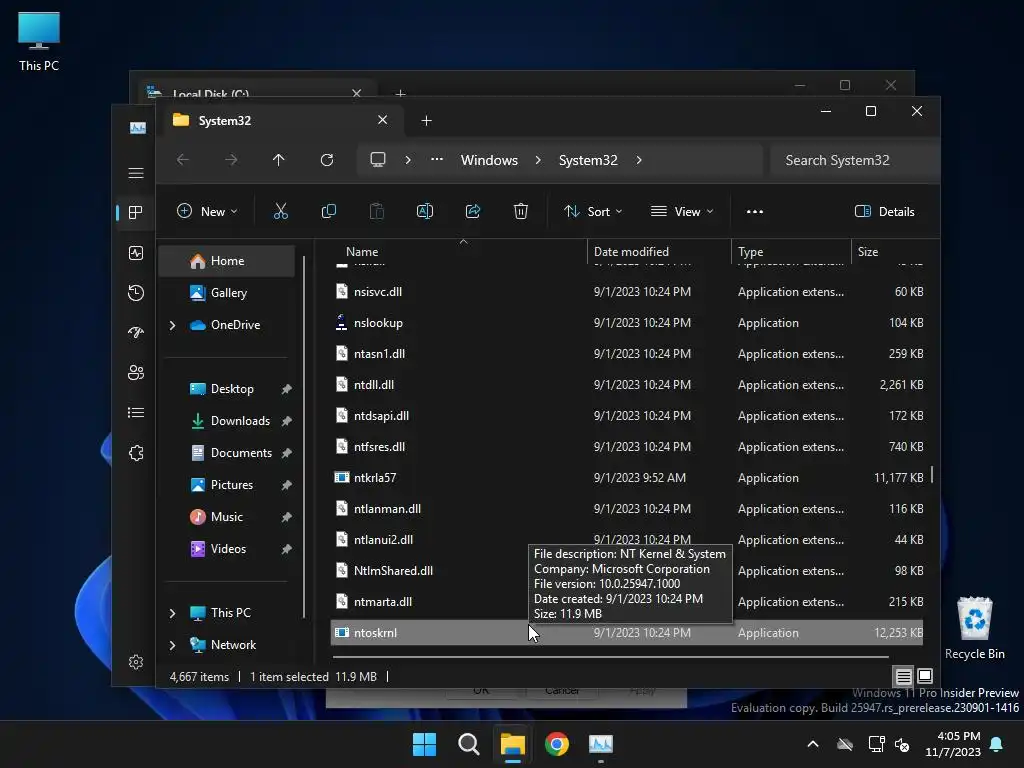Click the Back navigation arrow
The height and width of the screenshot is (768, 1024).
pos(183,160)
